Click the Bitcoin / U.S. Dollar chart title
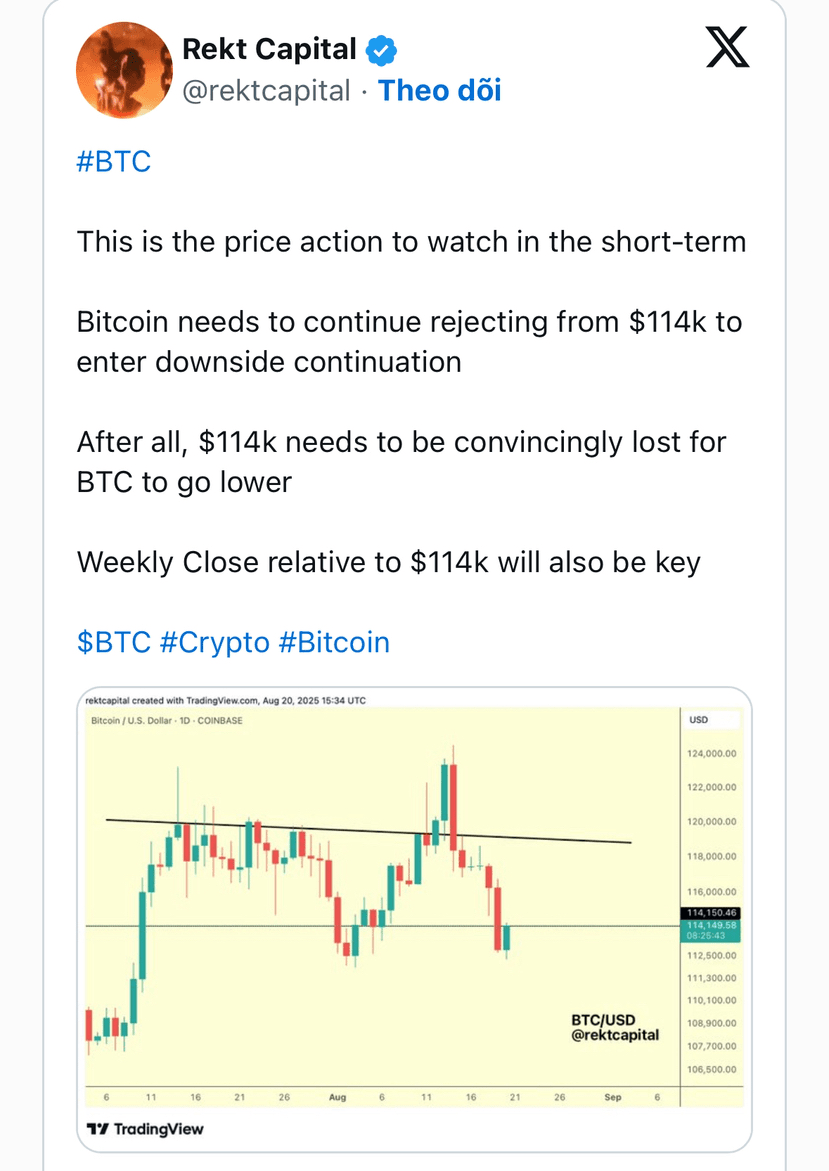This screenshot has height=1171, width=829. [x=167, y=721]
